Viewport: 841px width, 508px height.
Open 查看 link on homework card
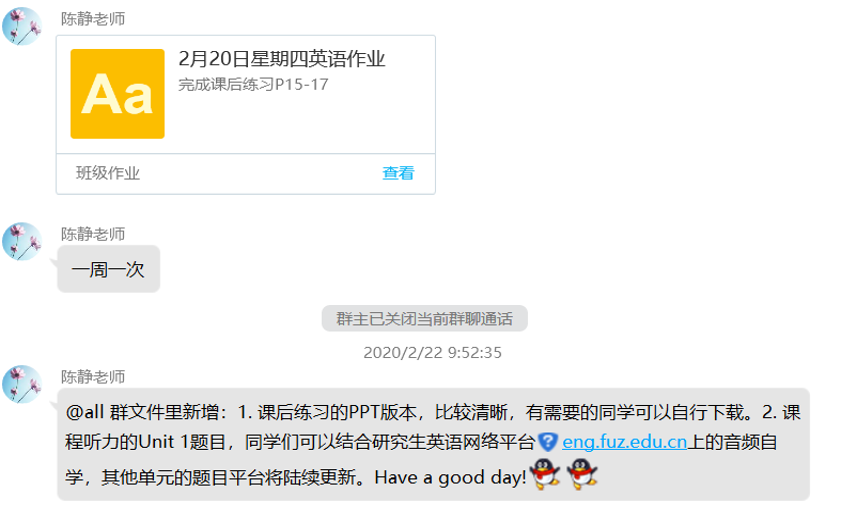pos(398,173)
